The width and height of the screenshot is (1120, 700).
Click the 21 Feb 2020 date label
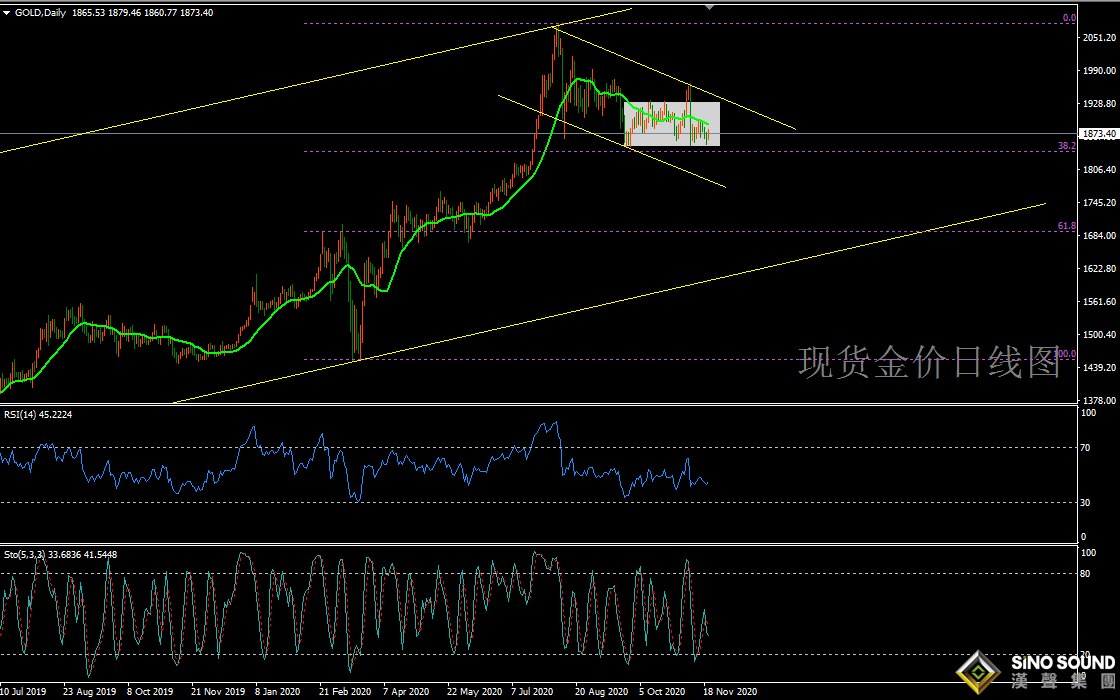click(x=346, y=691)
